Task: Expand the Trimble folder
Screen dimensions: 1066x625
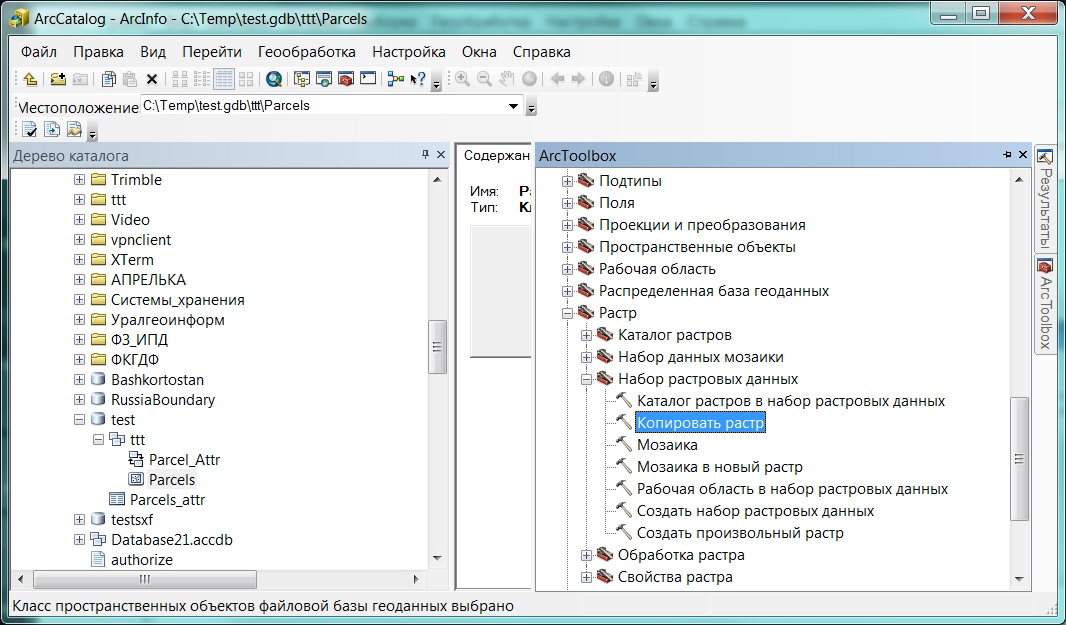Action: [x=80, y=180]
